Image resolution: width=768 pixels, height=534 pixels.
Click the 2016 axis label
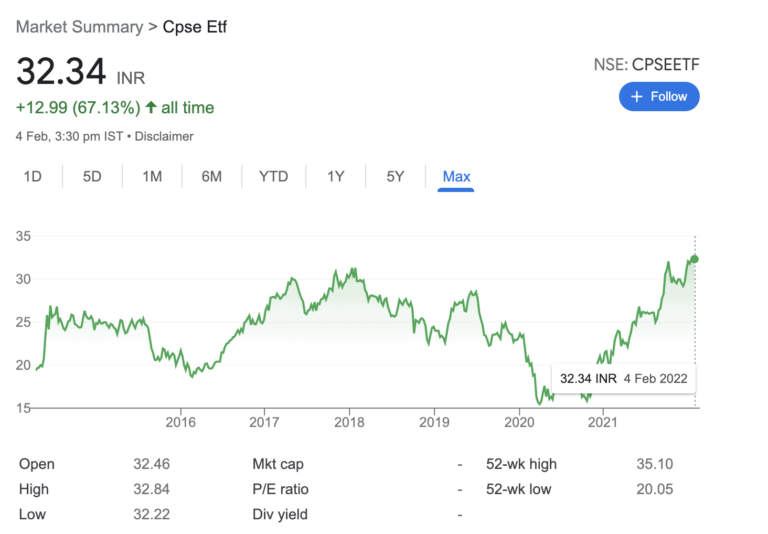180,422
